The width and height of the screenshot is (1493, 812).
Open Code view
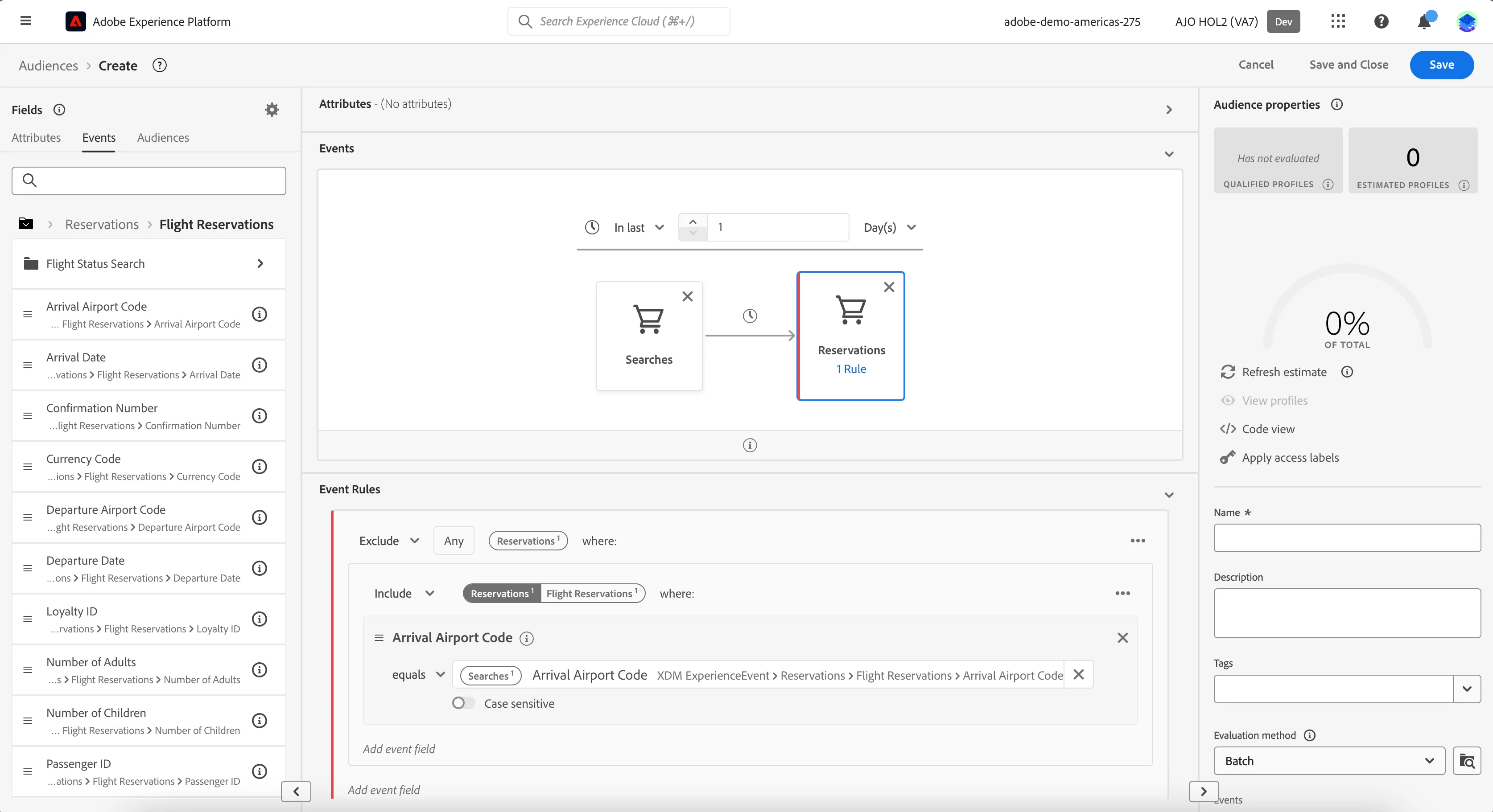(1268, 429)
